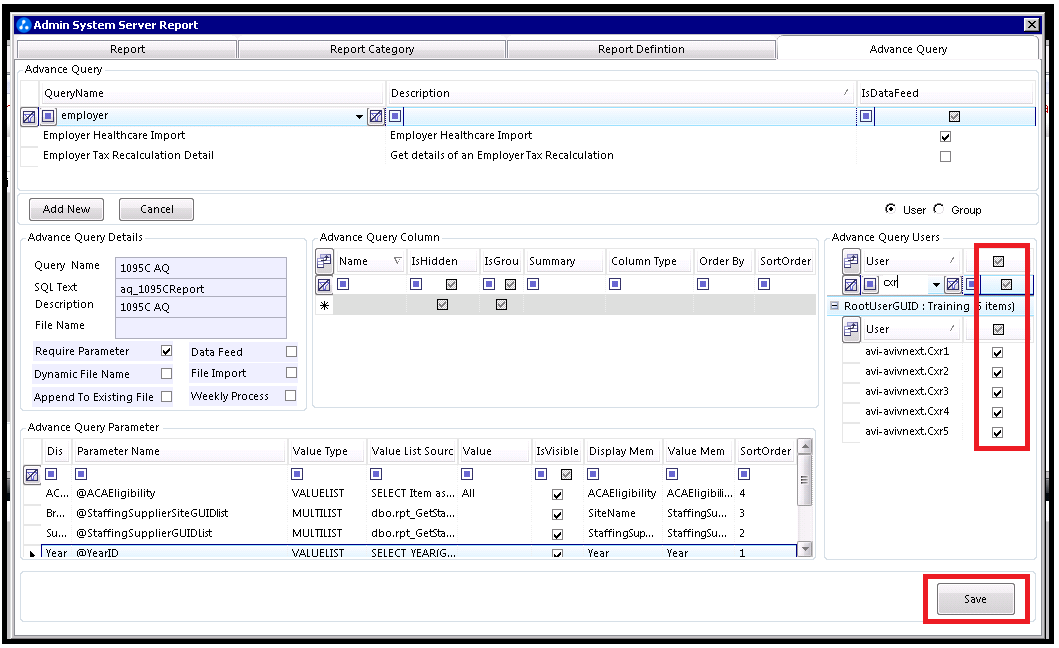The width and height of the screenshot is (1059, 648).
Task: Click the SQL Text field aq_1095CReport
Action: [x=201, y=289]
